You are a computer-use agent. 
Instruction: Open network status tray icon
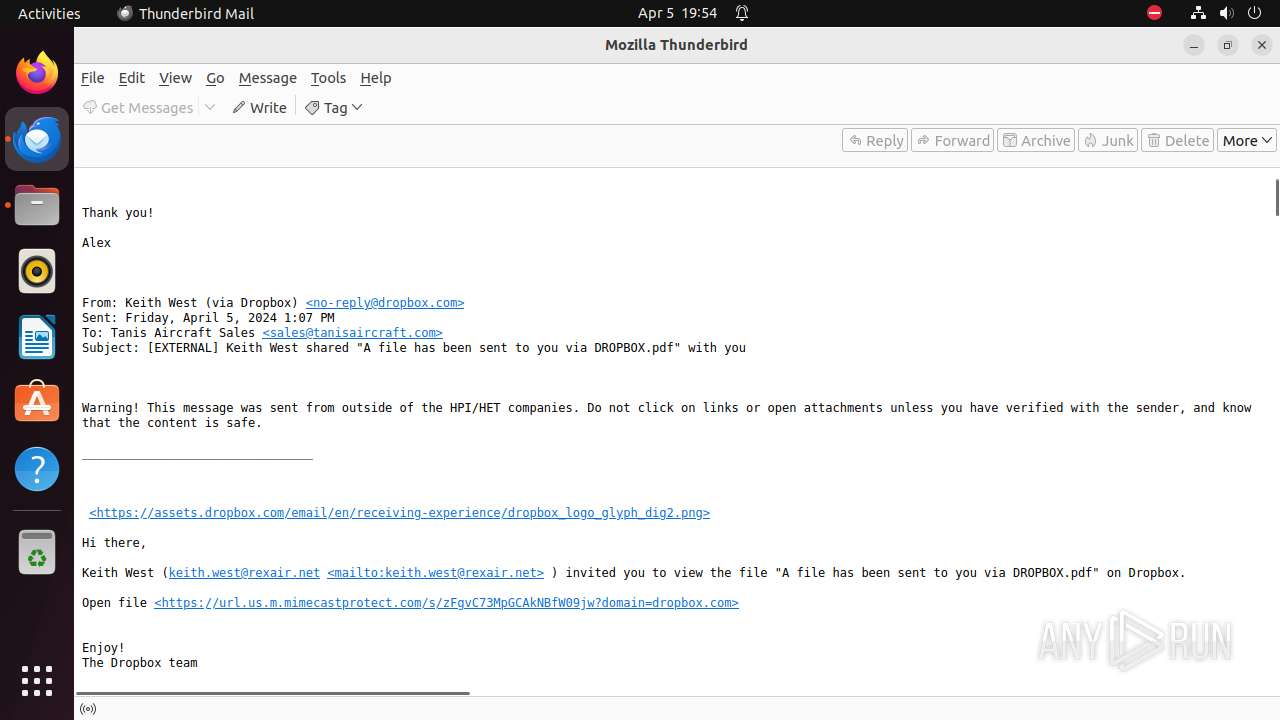pos(1198,13)
